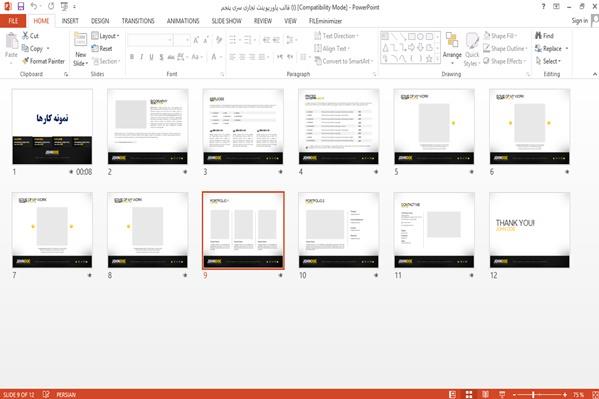Click the Find binoculars icon

[x=539, y=36]
